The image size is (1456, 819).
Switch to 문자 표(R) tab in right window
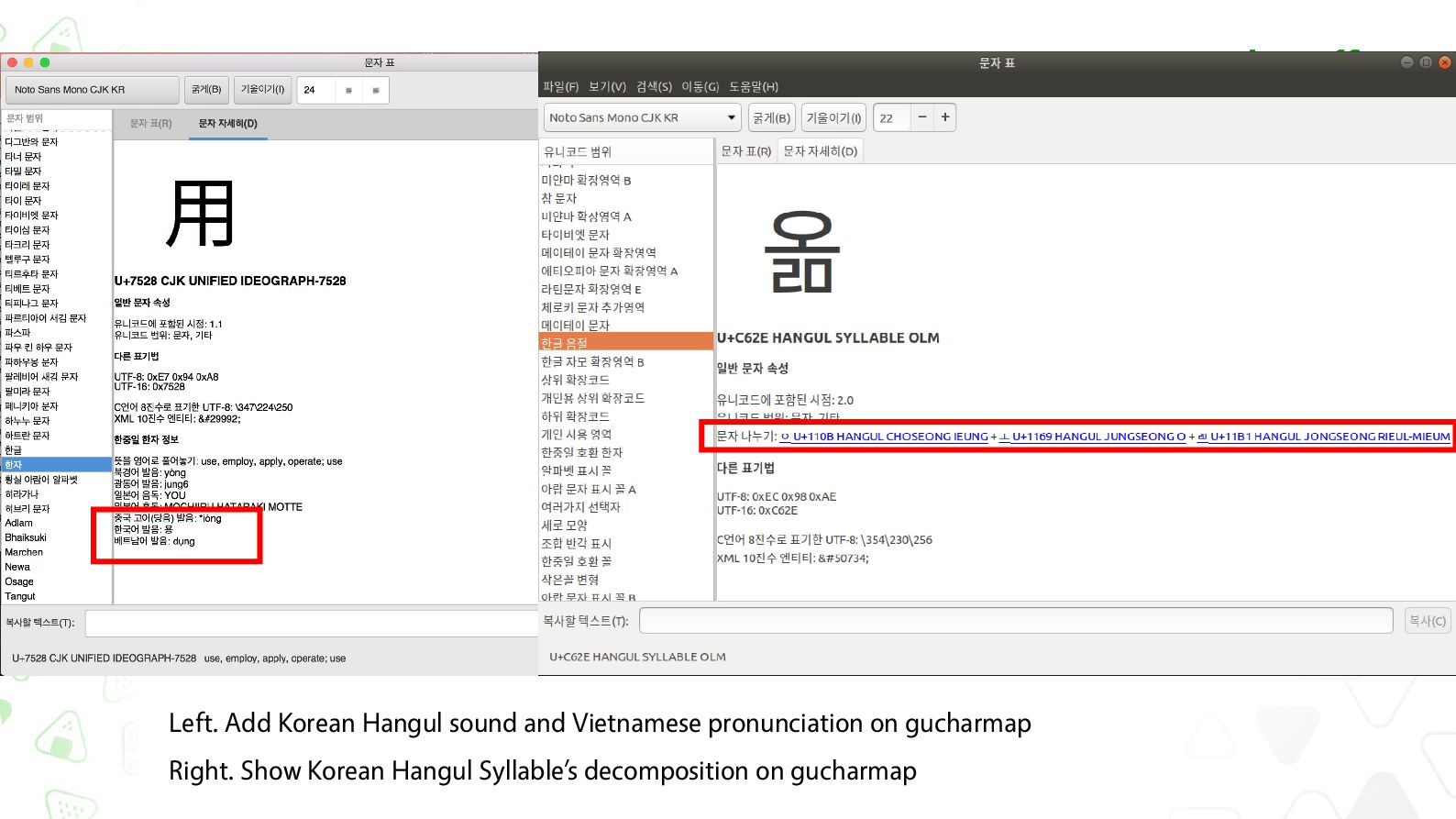746,151
